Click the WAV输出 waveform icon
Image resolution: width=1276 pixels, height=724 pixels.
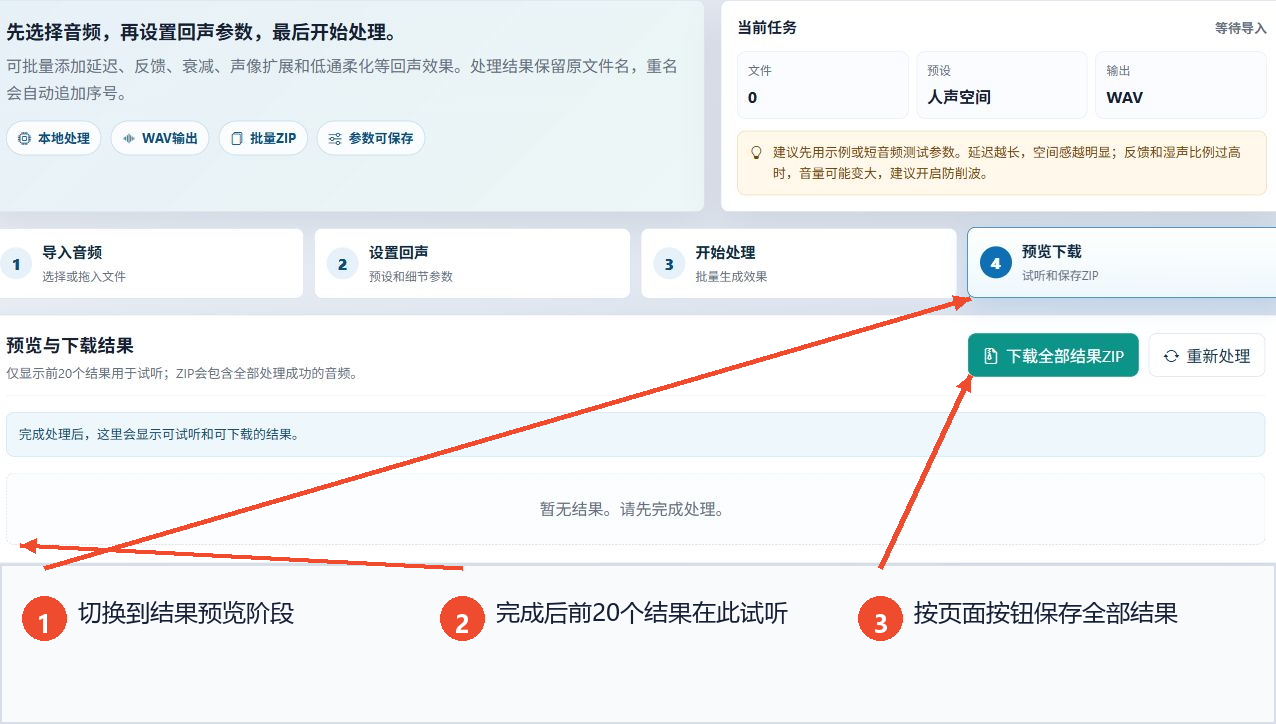pos(129,138)
